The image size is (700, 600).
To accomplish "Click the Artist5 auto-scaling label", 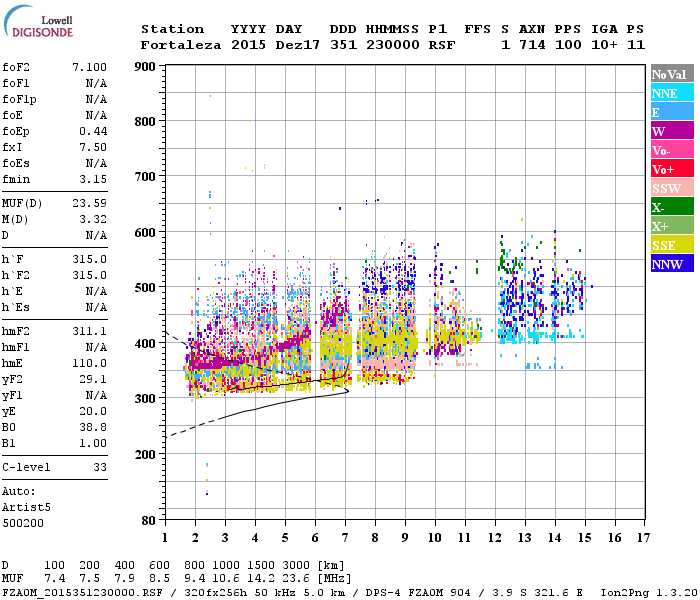I will [26, 507].
